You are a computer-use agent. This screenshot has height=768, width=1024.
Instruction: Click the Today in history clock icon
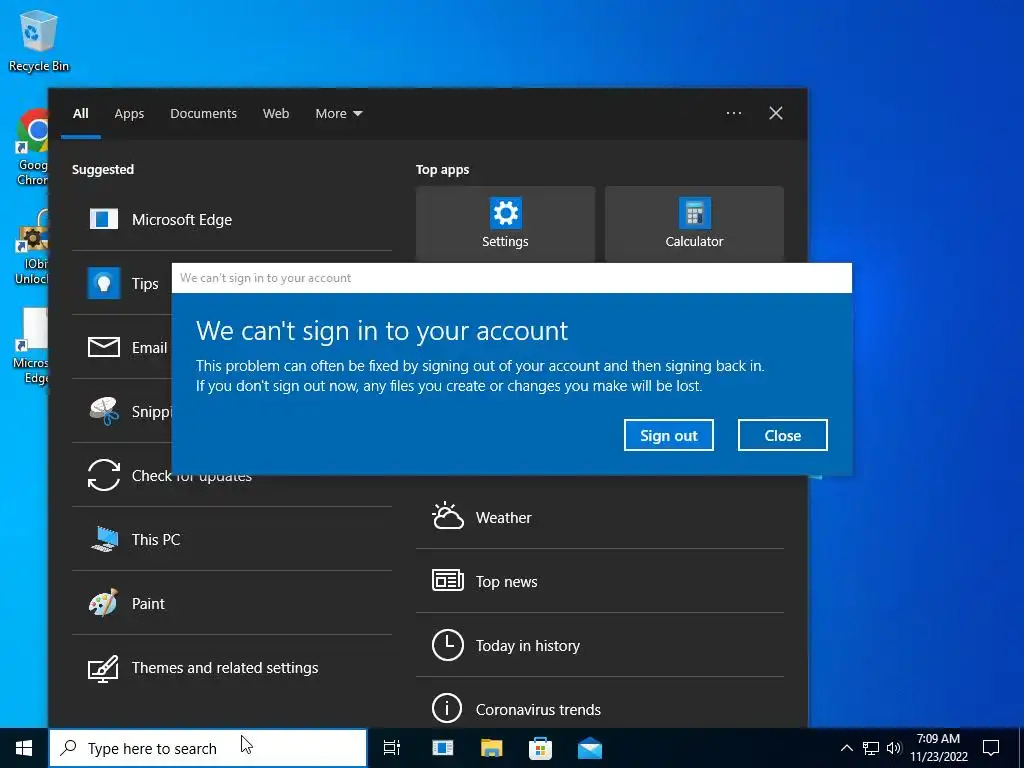coord(448,645)
